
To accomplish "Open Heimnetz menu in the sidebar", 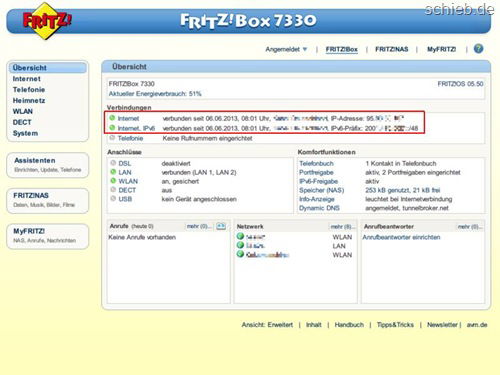I will pyautogui.click(x=29, y=101).
